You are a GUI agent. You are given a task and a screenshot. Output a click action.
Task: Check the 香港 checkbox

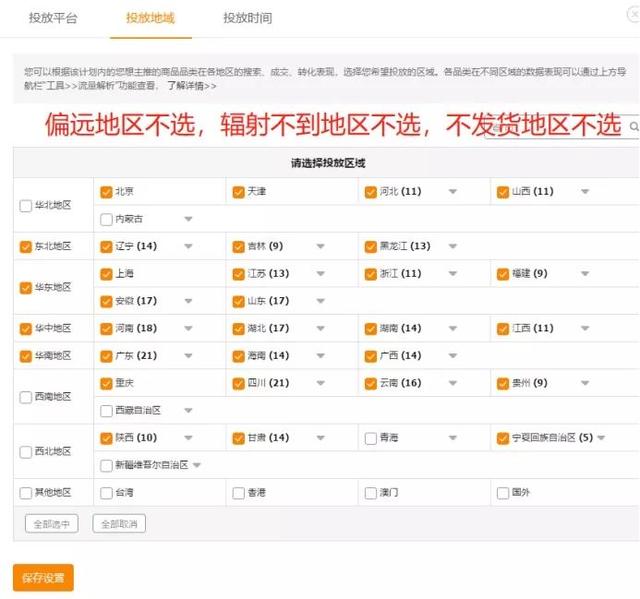point(238,493)
